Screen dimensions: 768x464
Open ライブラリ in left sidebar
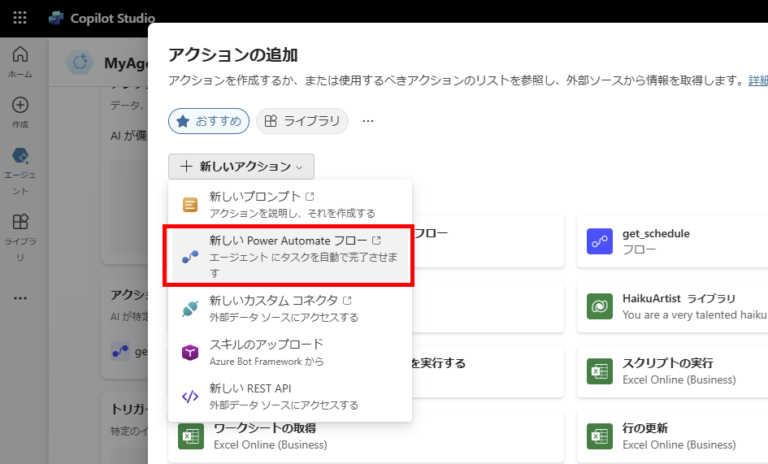tap(20, 230)
